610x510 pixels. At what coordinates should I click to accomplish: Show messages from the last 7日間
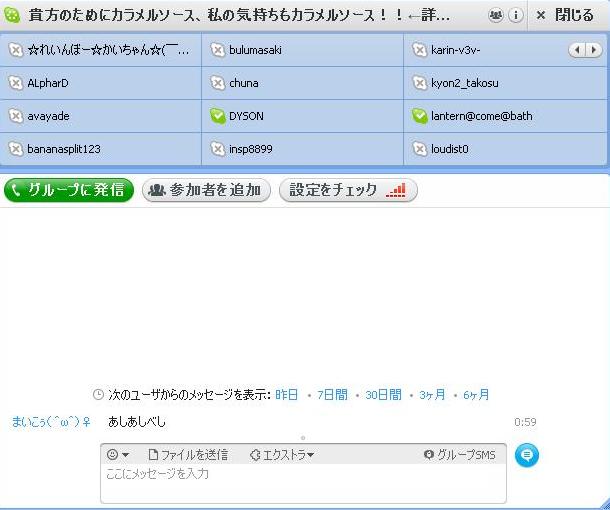pos(332,395)
